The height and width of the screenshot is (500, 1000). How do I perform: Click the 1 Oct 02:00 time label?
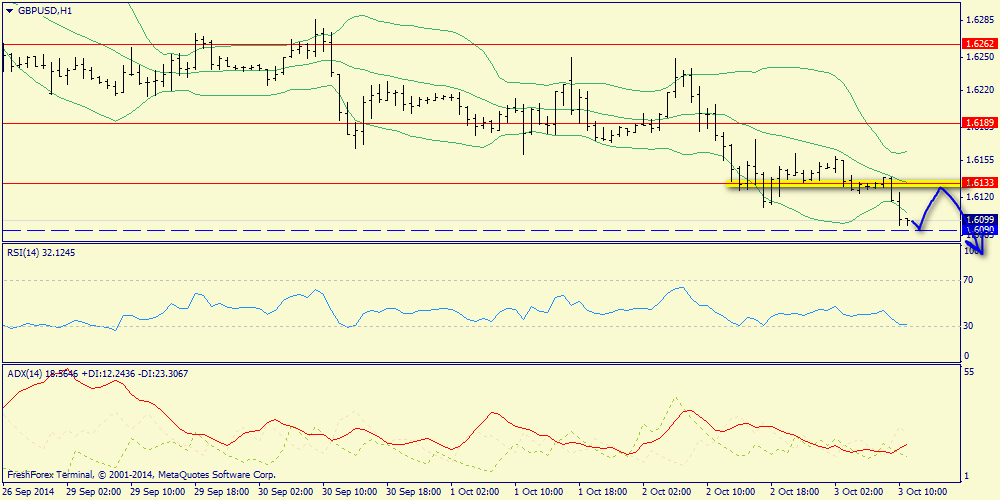(x=474, y=492)
